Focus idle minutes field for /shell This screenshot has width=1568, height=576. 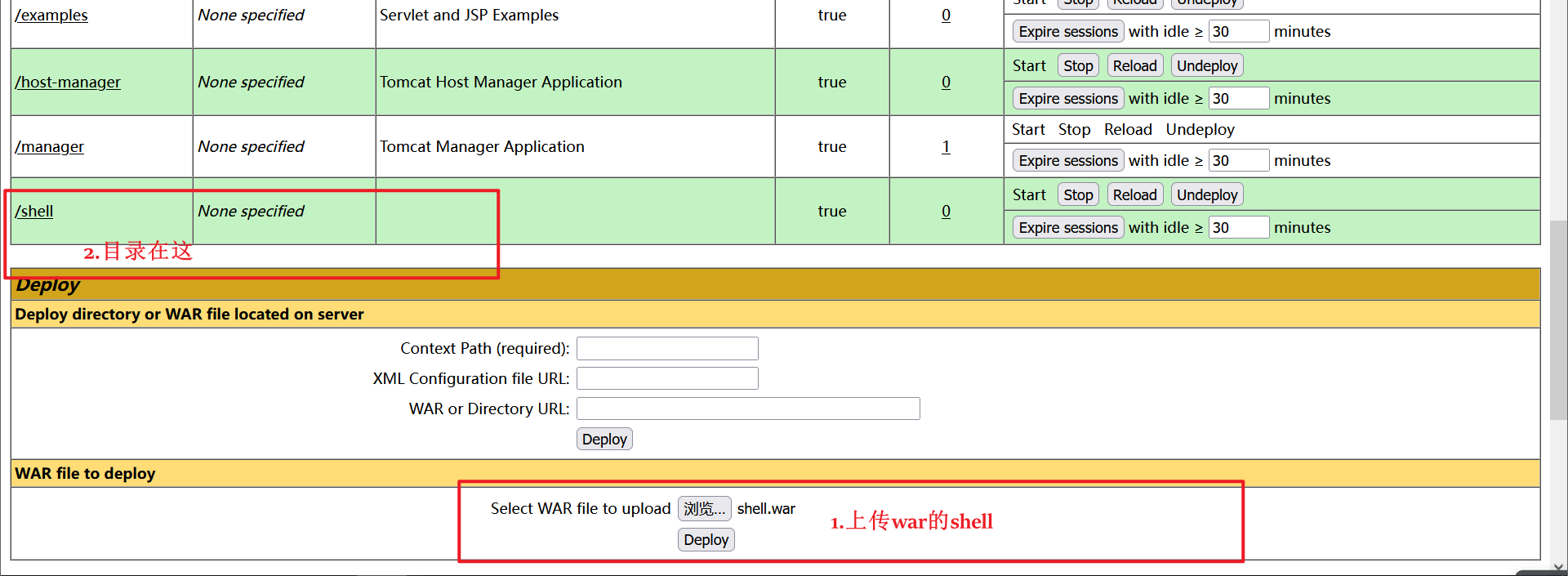tap(1239, 228)
